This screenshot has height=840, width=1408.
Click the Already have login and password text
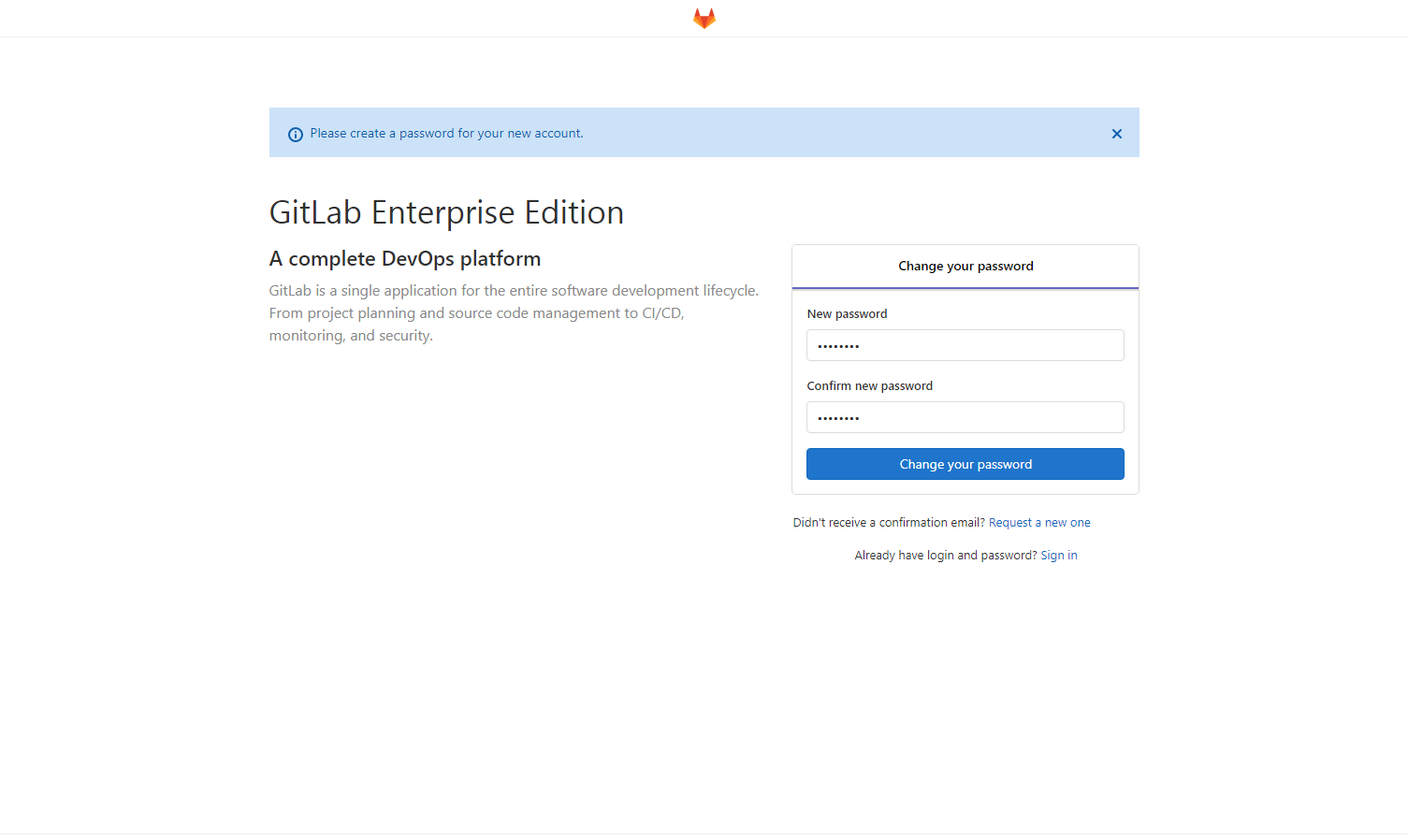click(945, 556)
